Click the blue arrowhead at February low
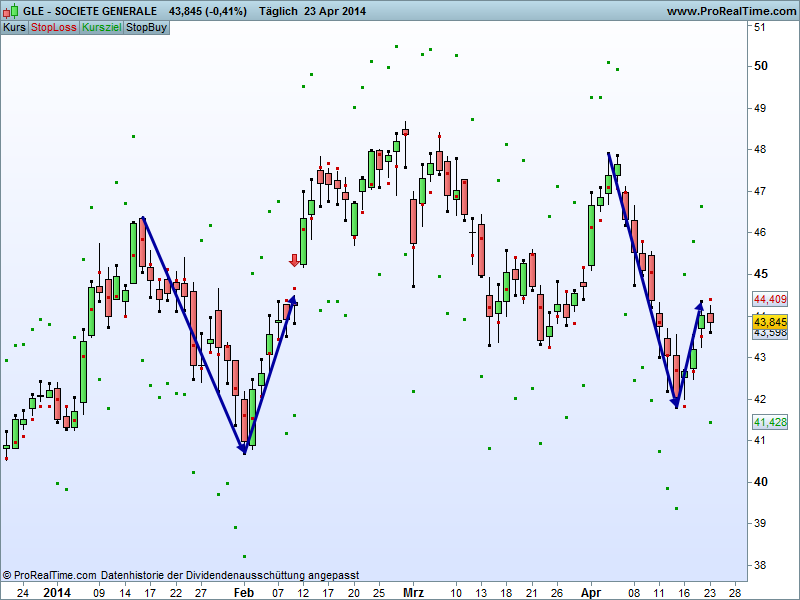 point(243,449)
